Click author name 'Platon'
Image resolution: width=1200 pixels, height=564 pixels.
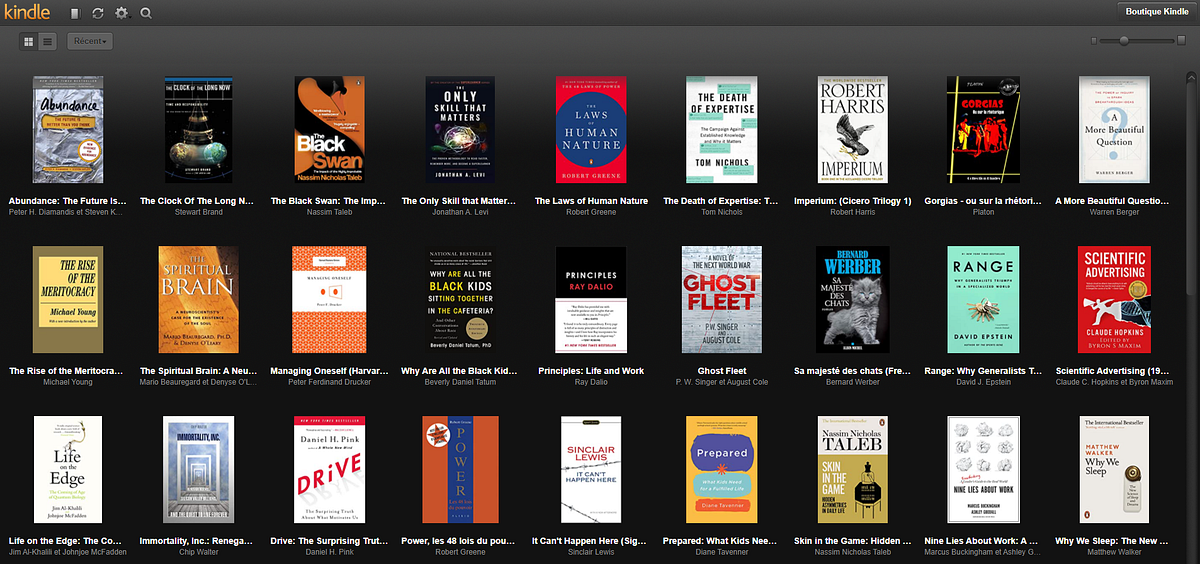tap(983, 213)
